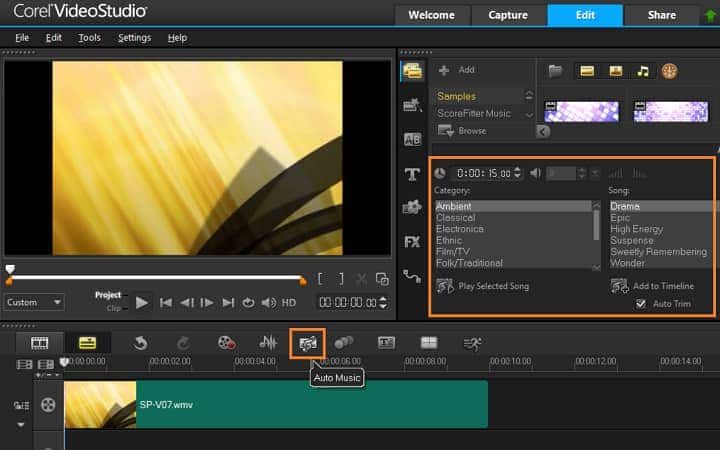Expand the Samples library list arrows
Viewport: 720px width, 450px height.
(x=530, y=96)
